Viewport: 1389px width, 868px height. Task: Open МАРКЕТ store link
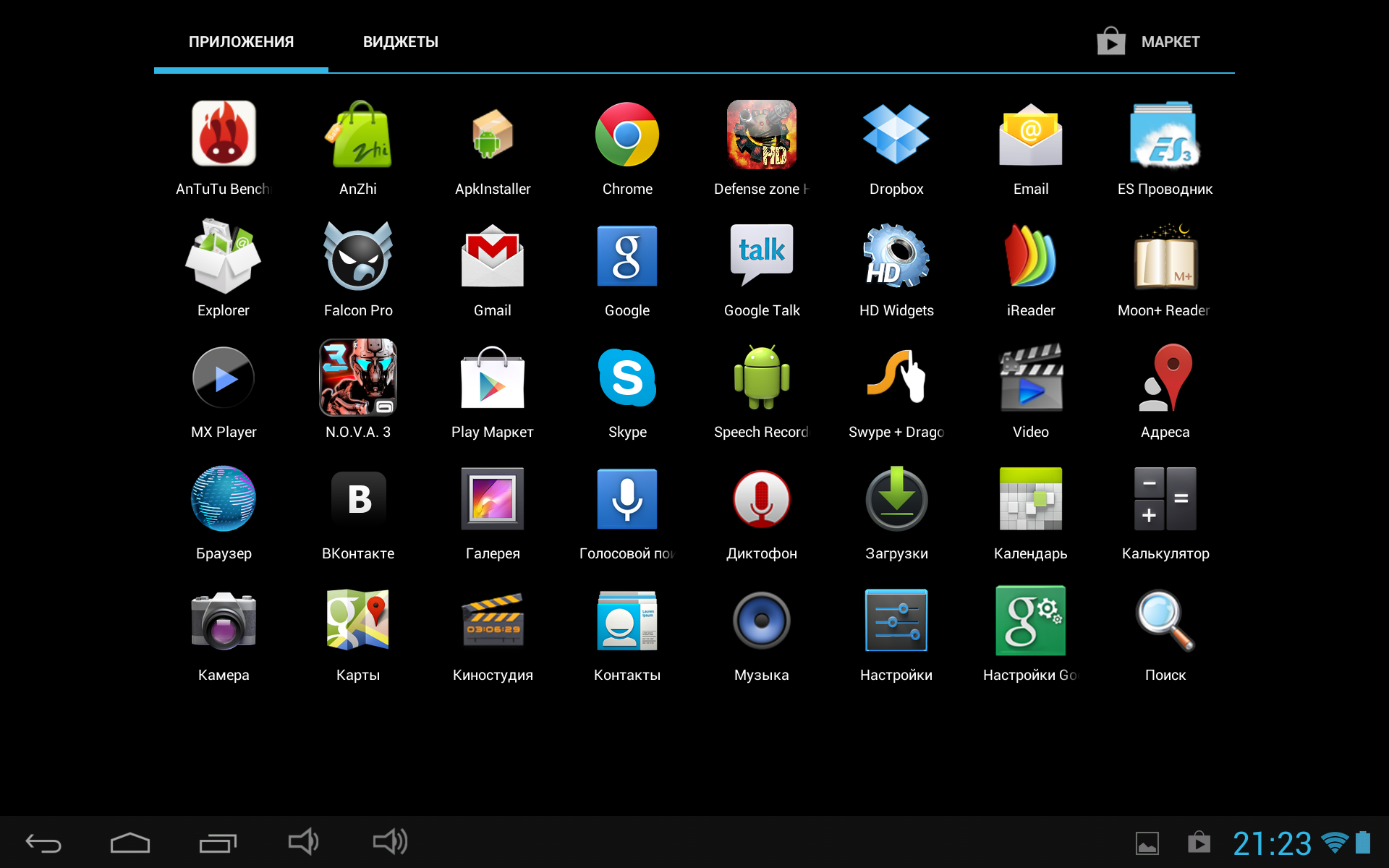tap(1149, 42)
